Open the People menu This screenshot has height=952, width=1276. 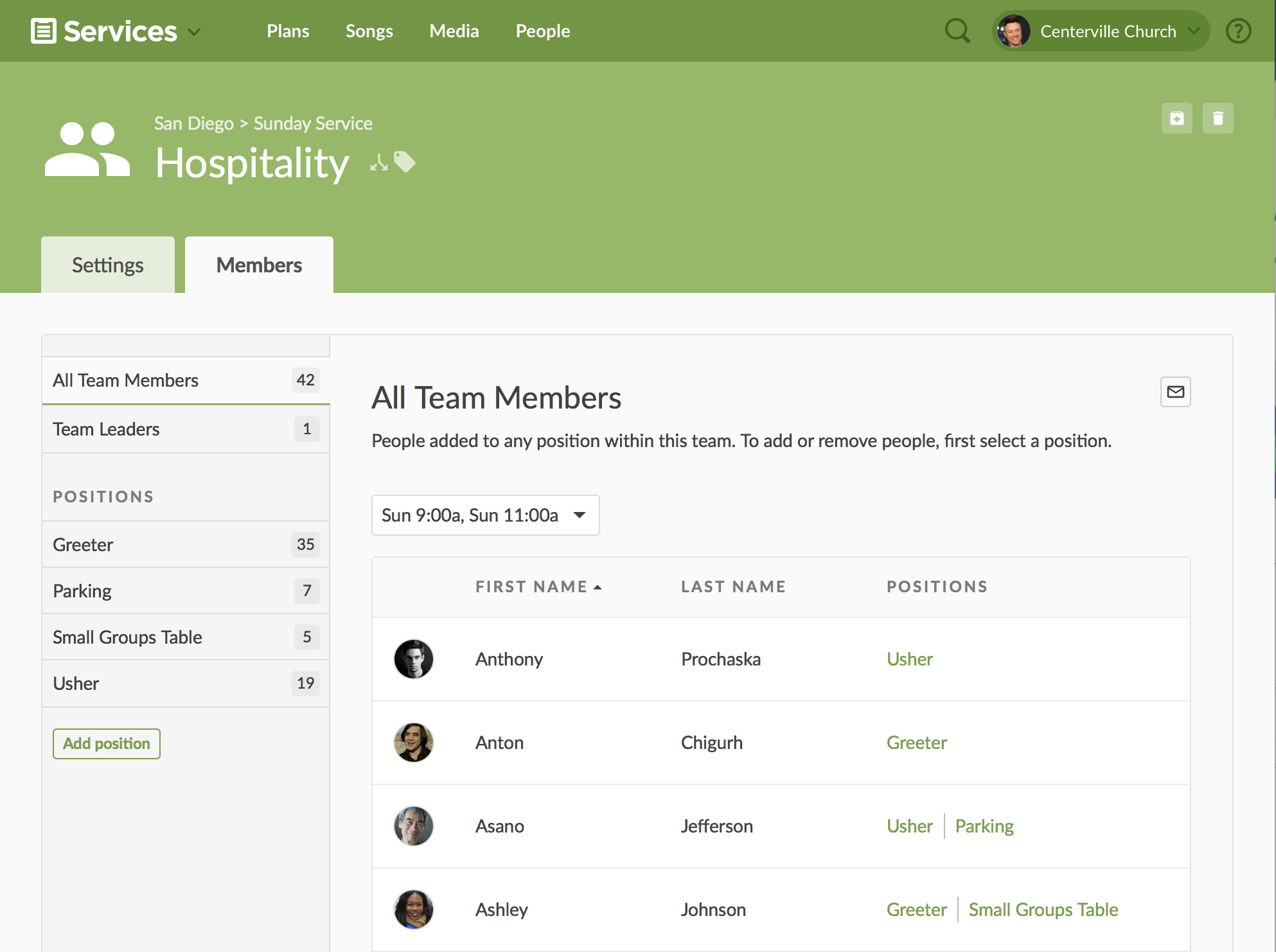pyautogui.click(x=542, y=30)
